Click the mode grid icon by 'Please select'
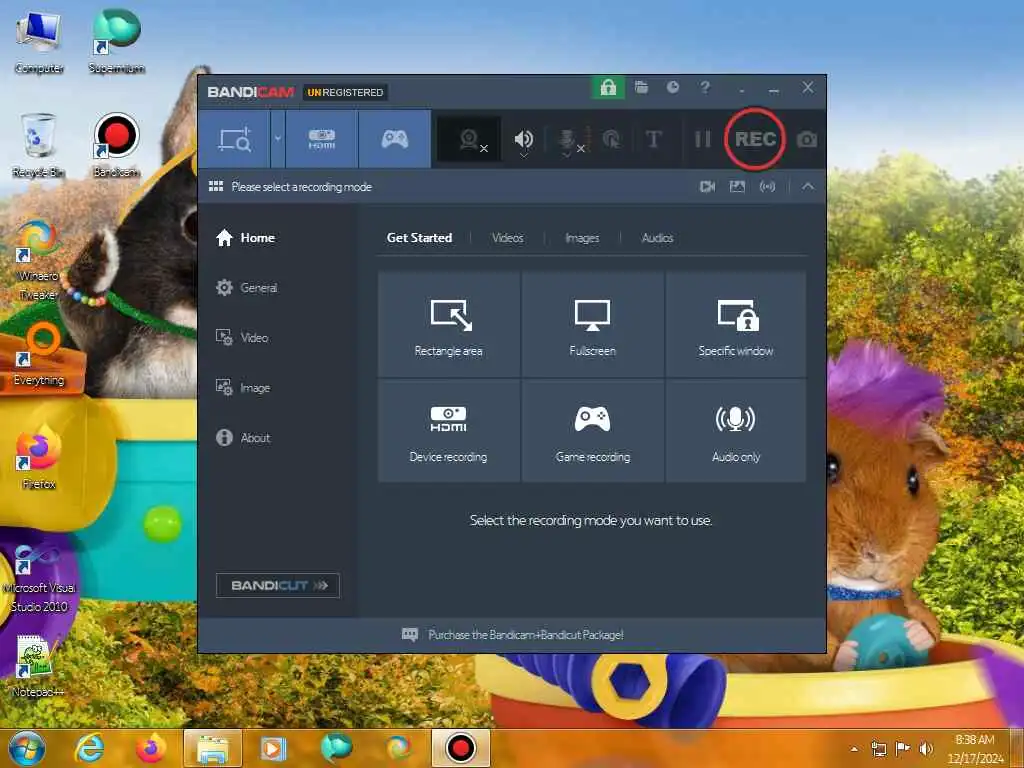1024x768 pixels. pyautogui.click(x=216, y=187)
